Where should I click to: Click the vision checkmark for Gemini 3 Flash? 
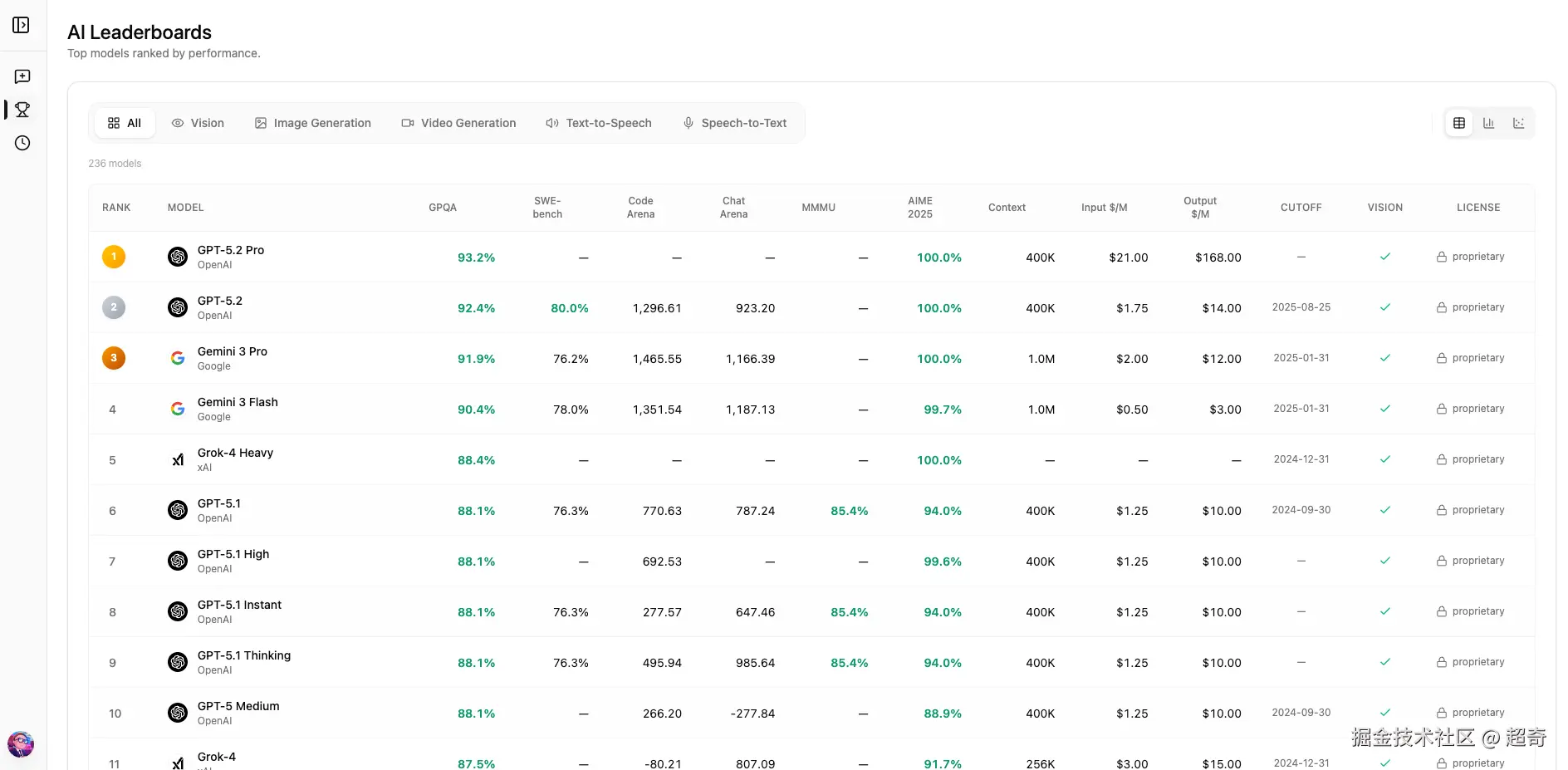pyautogui.click(x=1385, y=409)
